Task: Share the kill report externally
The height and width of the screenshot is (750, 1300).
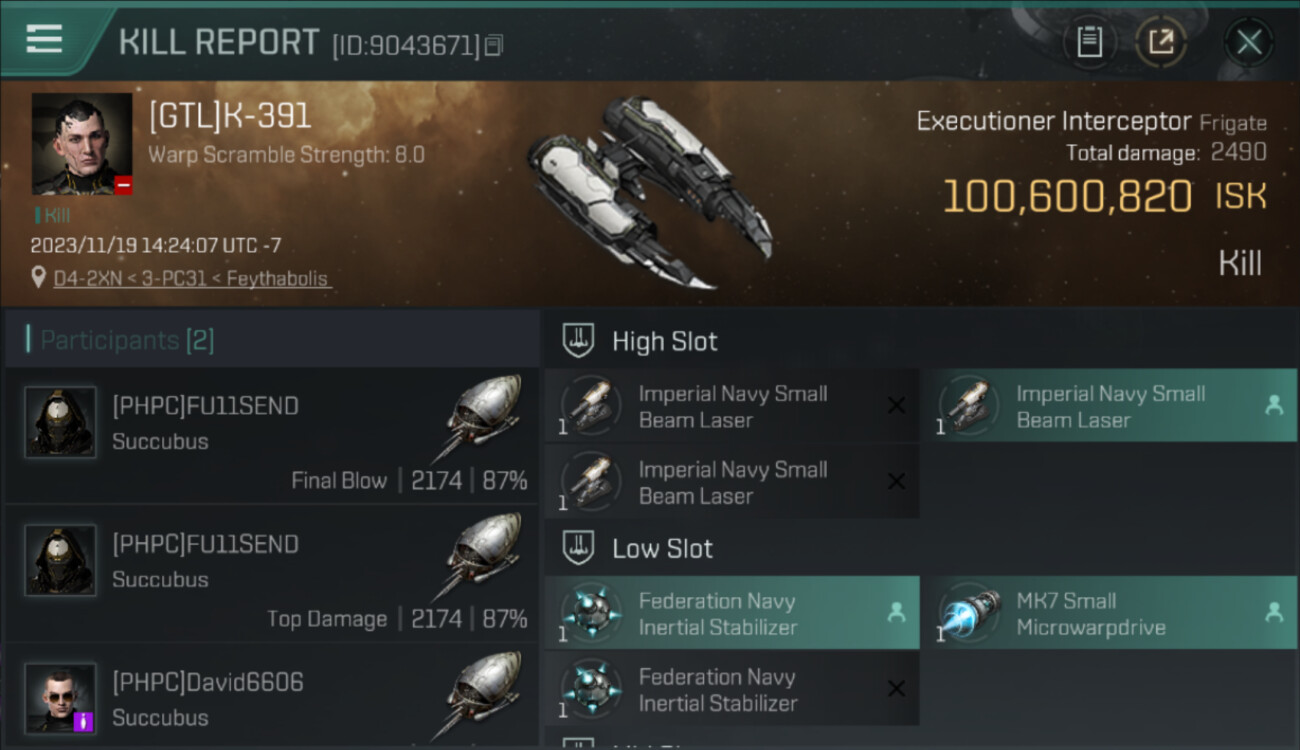Action: (1160, 42)
